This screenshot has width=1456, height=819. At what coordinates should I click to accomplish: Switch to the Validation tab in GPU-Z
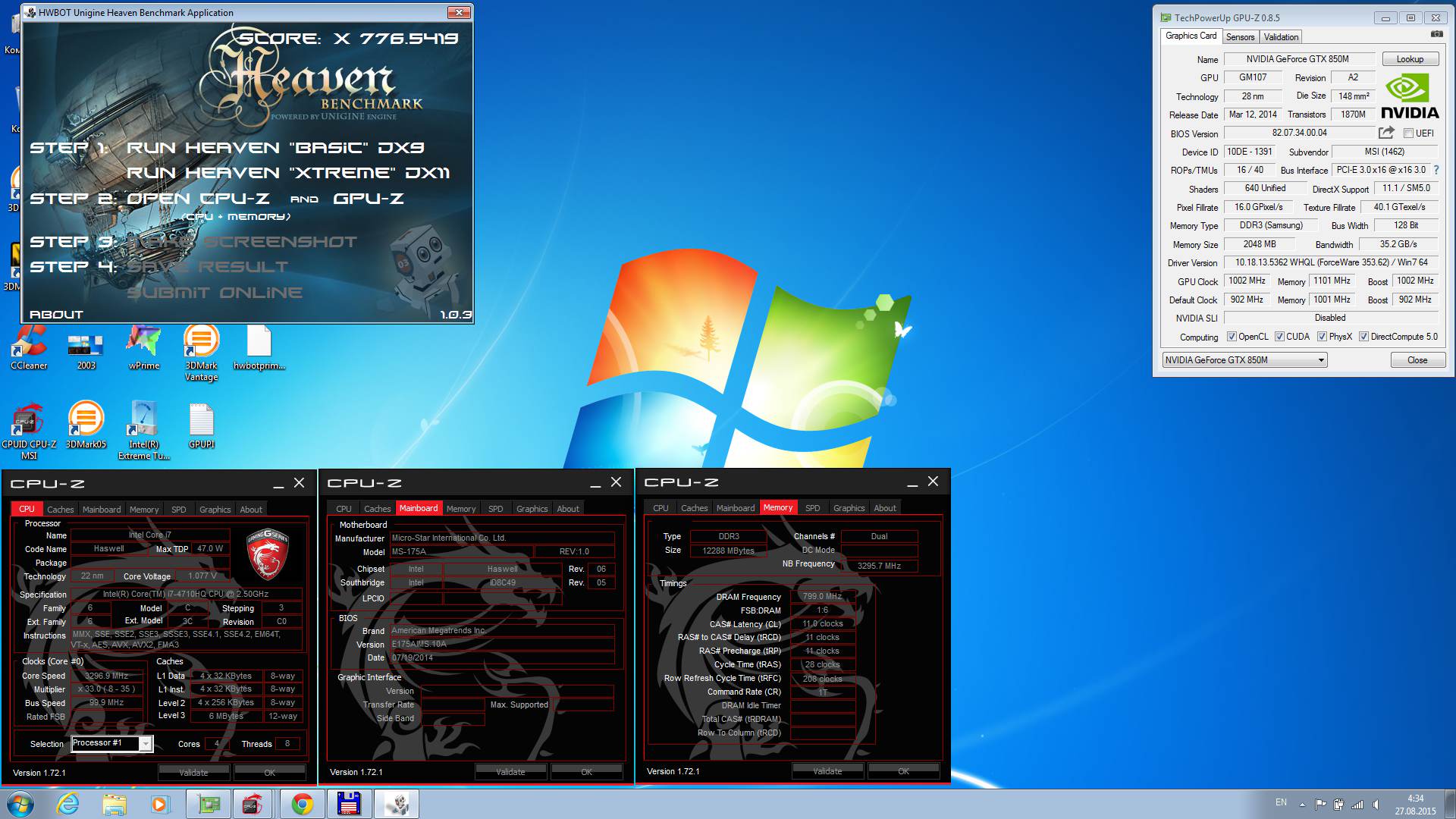(1281, 37)
